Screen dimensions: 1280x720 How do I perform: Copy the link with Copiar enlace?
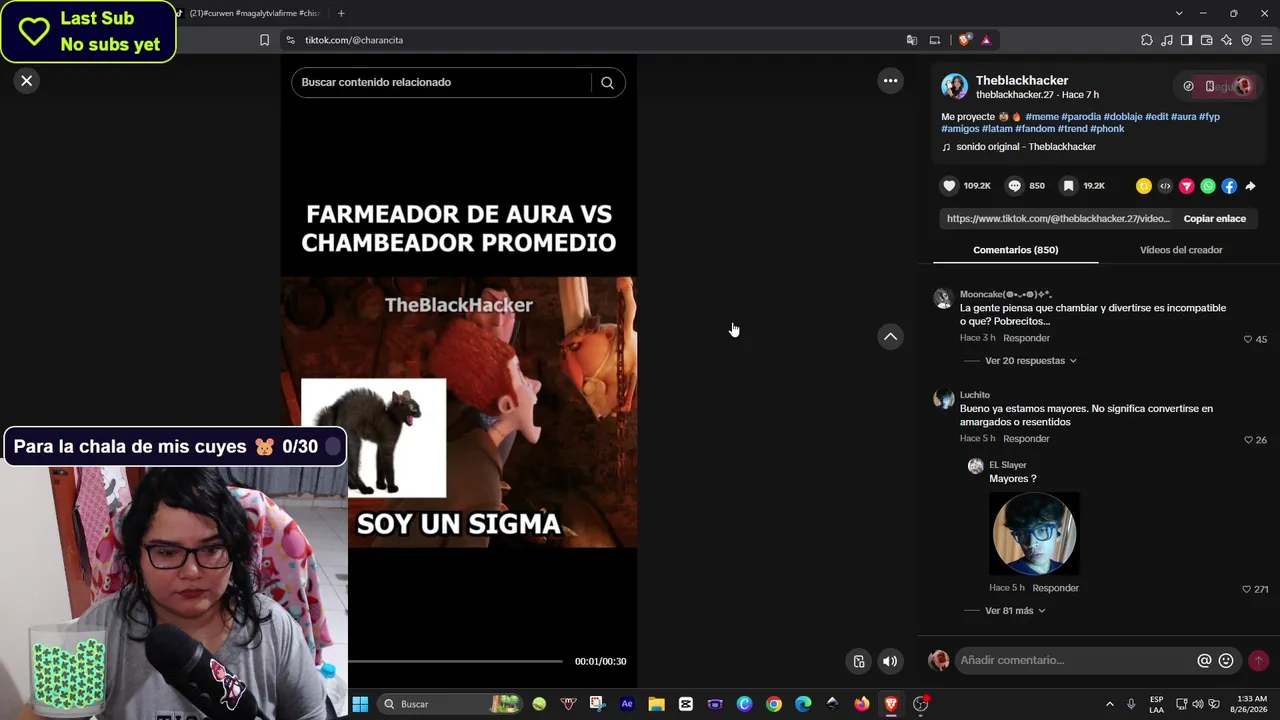click(1214, 219)
